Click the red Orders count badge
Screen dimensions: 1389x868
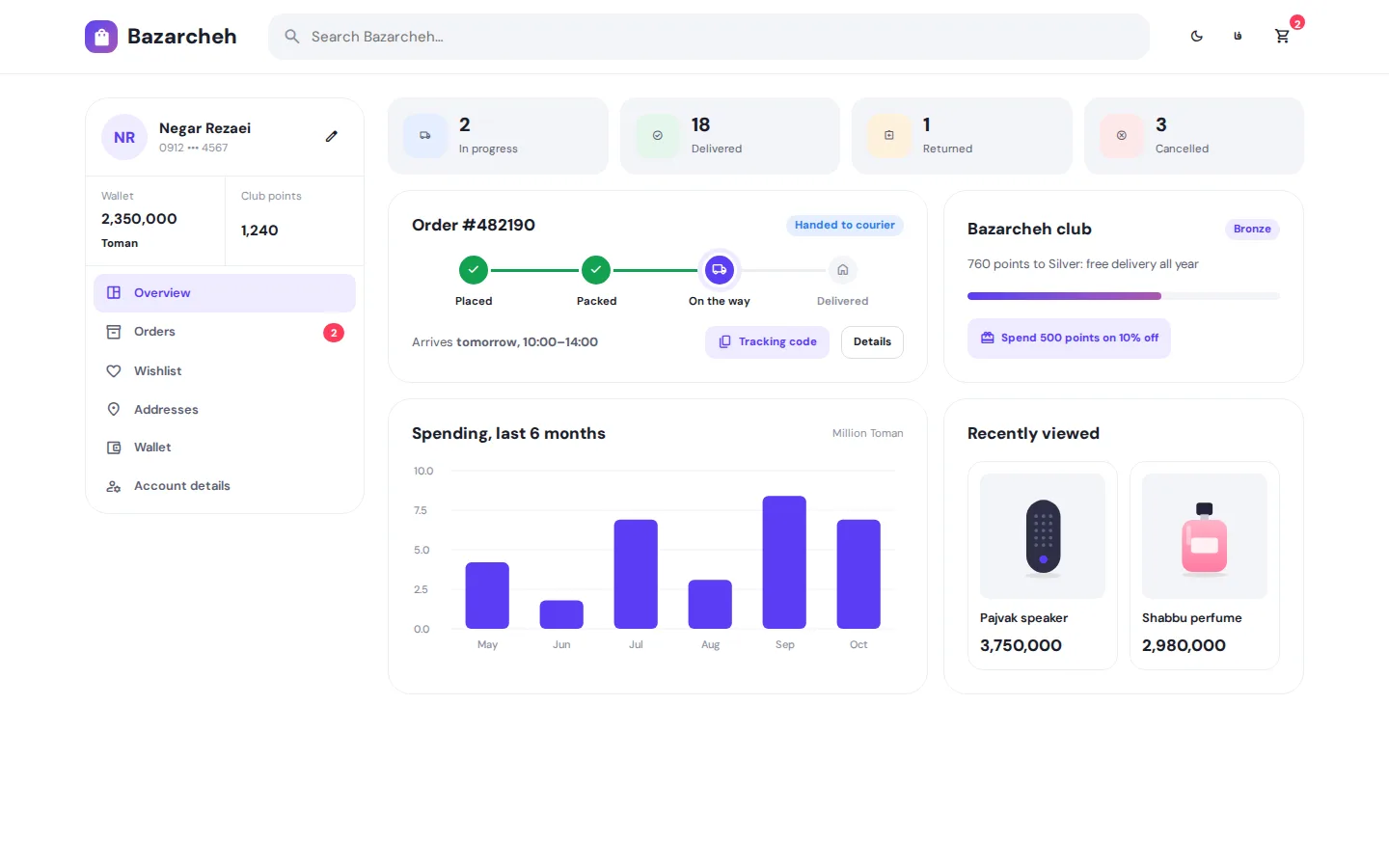(x=334, y=333)
